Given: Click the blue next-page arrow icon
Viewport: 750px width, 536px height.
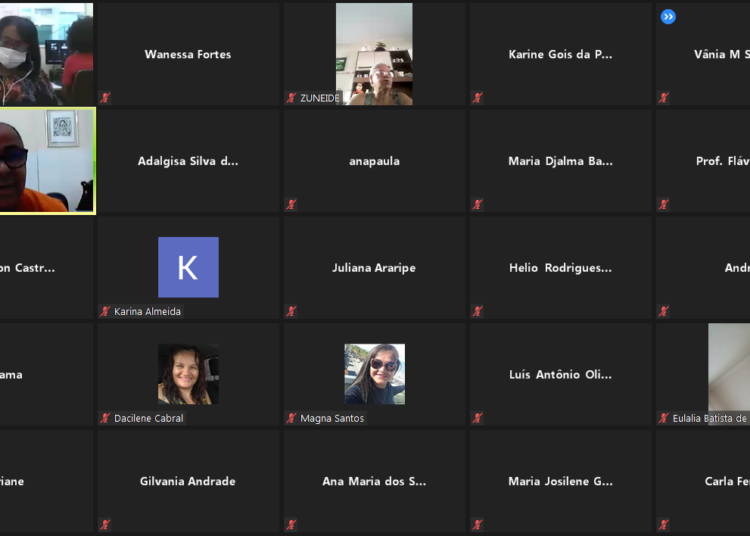Looking at the screenshot, I should [x=668, y=16].
